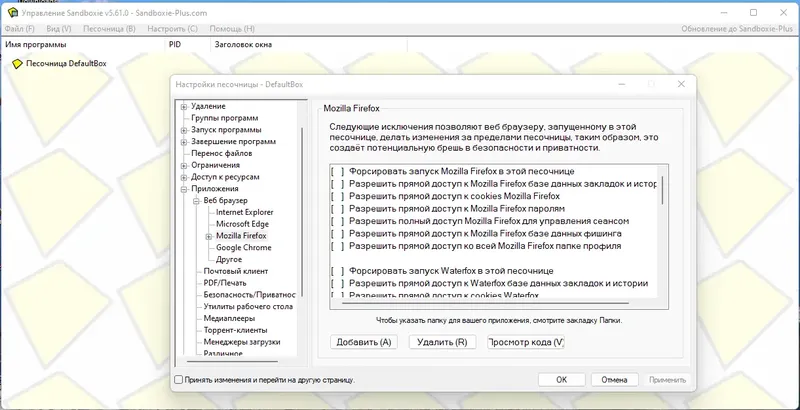Select Медиаплееры tree item

click(x=229, y=318)
